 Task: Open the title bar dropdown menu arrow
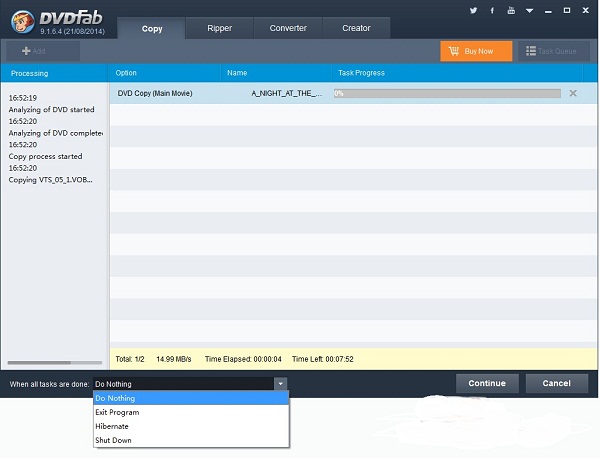tap(530, 11)
